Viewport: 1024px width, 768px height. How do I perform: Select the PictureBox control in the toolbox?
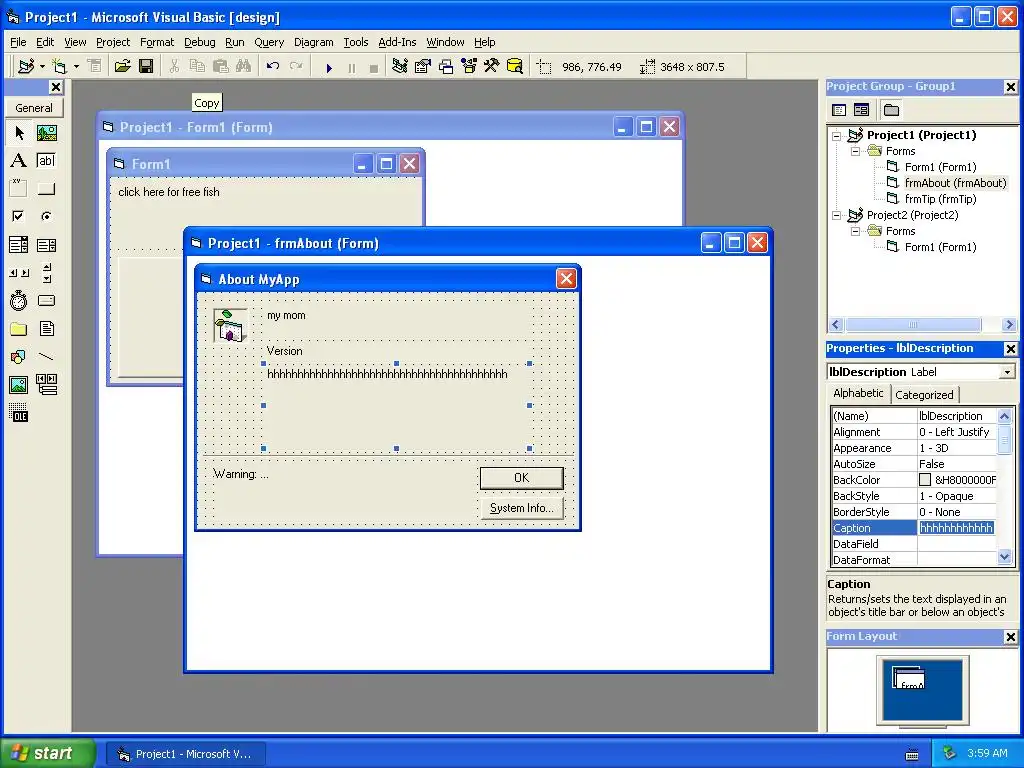click(46, 133)
